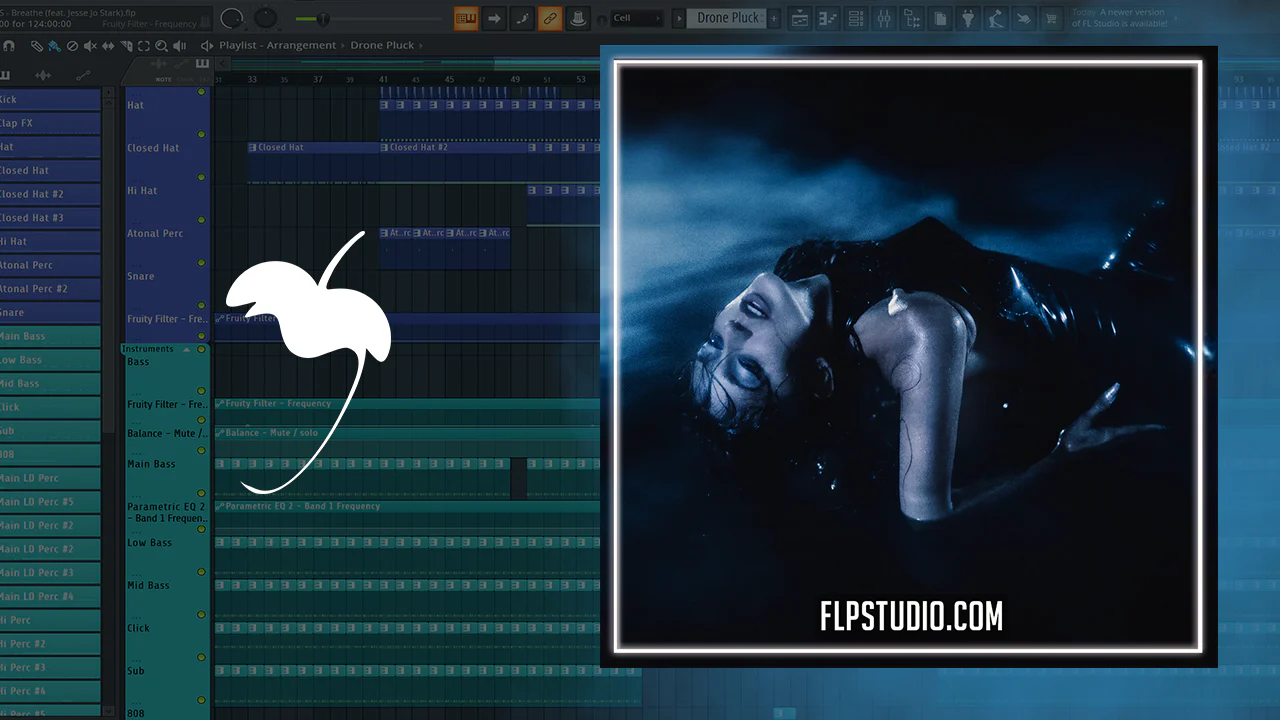This screenshot has width=1280, height=720.
Task: Click bar 41 on the playlist timeline
Action: click(x=383, y=79)
